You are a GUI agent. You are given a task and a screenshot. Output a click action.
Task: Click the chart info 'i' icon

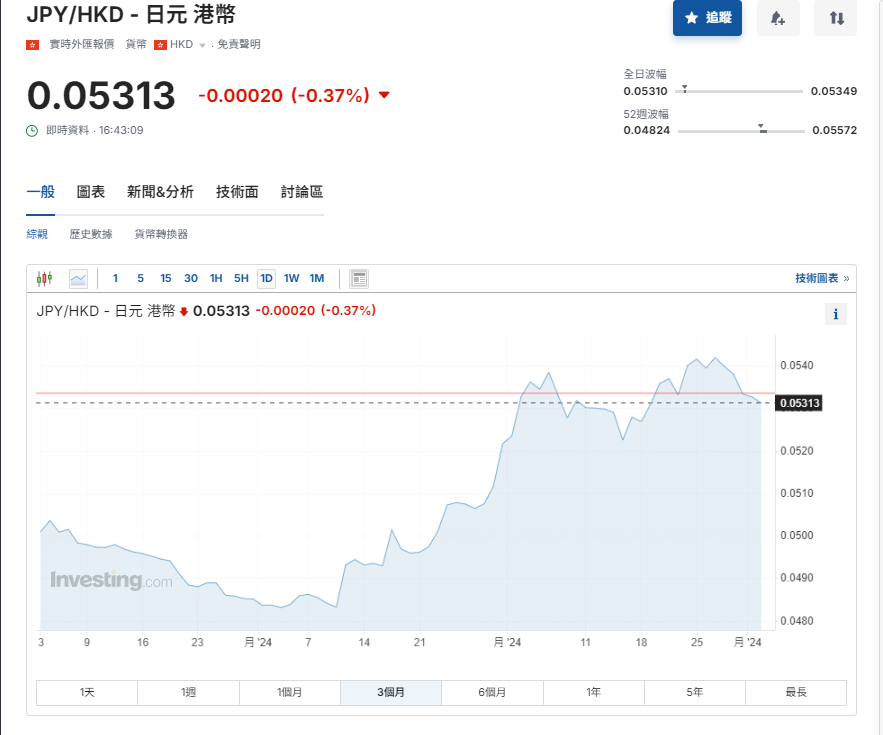[836, 314]
